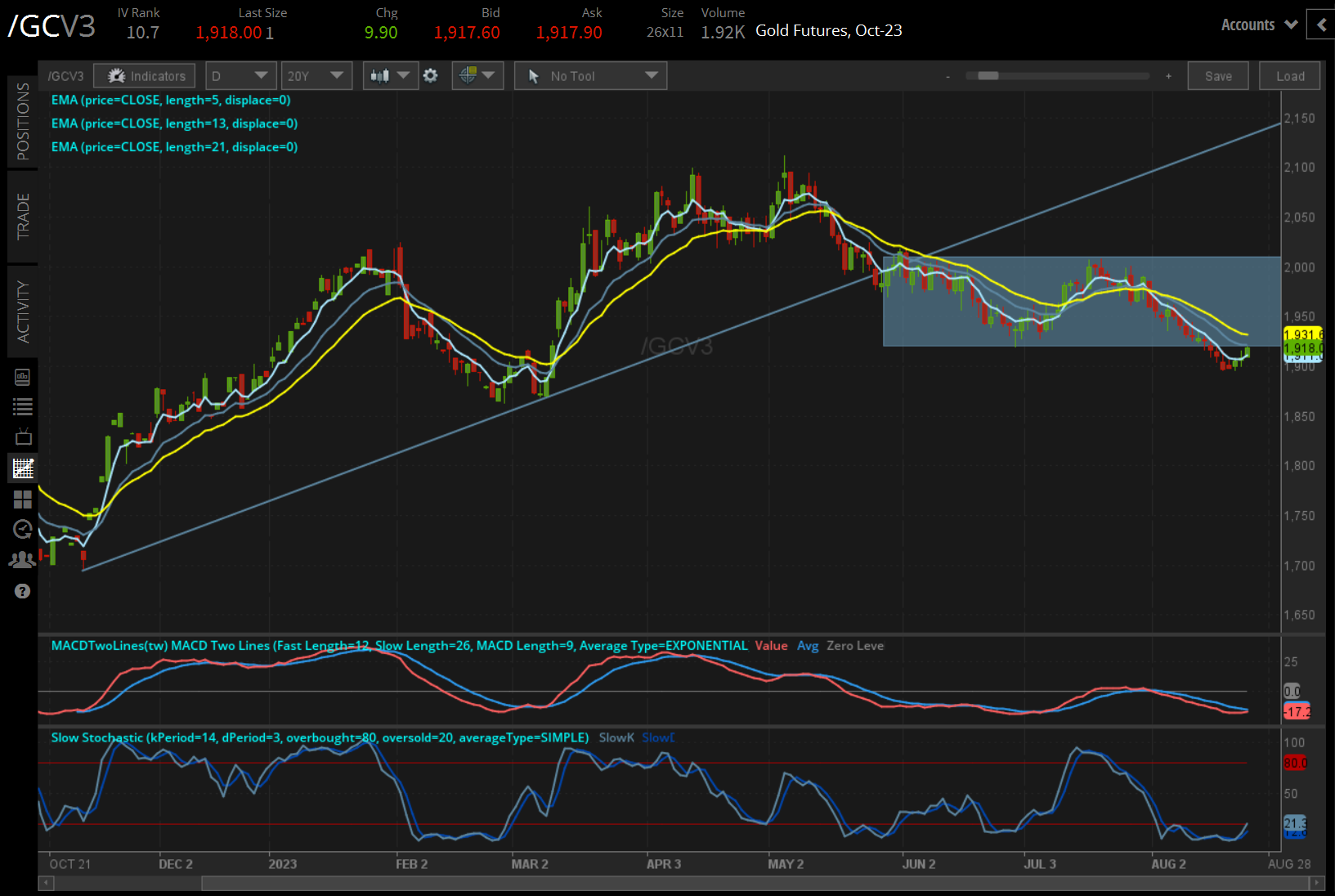Expand the D timeframe dropdown

pos(240,76)
